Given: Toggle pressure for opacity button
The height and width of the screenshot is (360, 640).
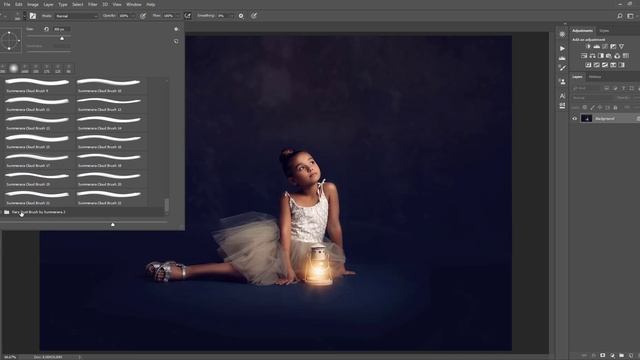Looking at the screenshot, I should (x=143, y=16).
